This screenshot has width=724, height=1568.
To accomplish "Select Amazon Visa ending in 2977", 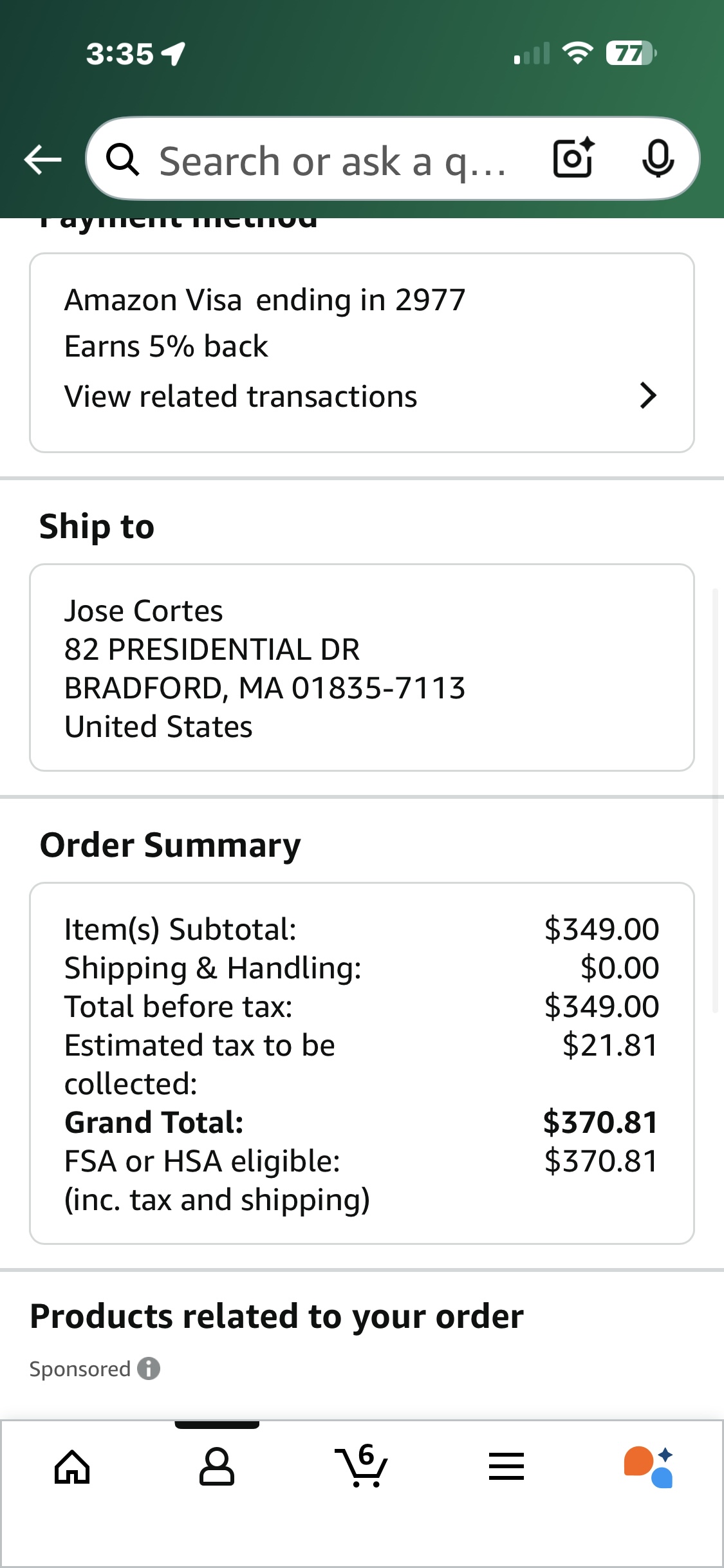I will (265, 300).
